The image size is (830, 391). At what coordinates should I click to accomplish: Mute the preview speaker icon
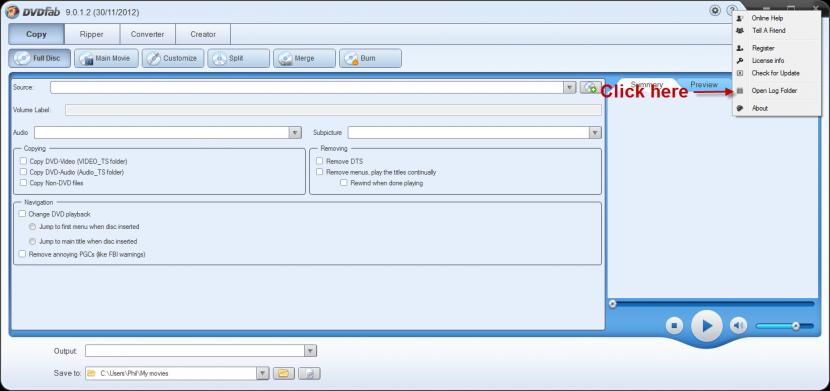coord(738,325)
